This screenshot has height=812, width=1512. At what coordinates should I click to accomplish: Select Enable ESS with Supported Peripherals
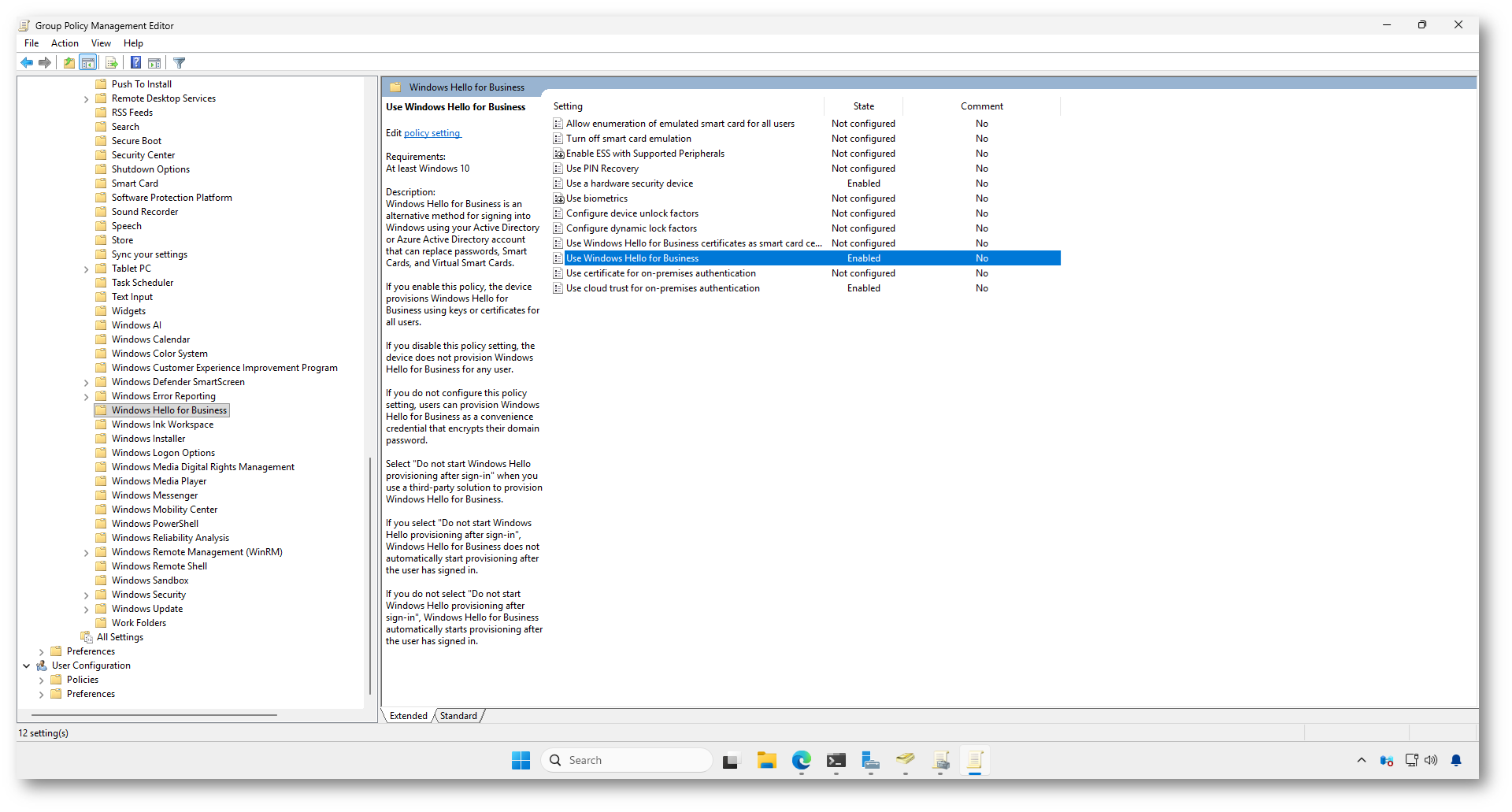(645, 154)
